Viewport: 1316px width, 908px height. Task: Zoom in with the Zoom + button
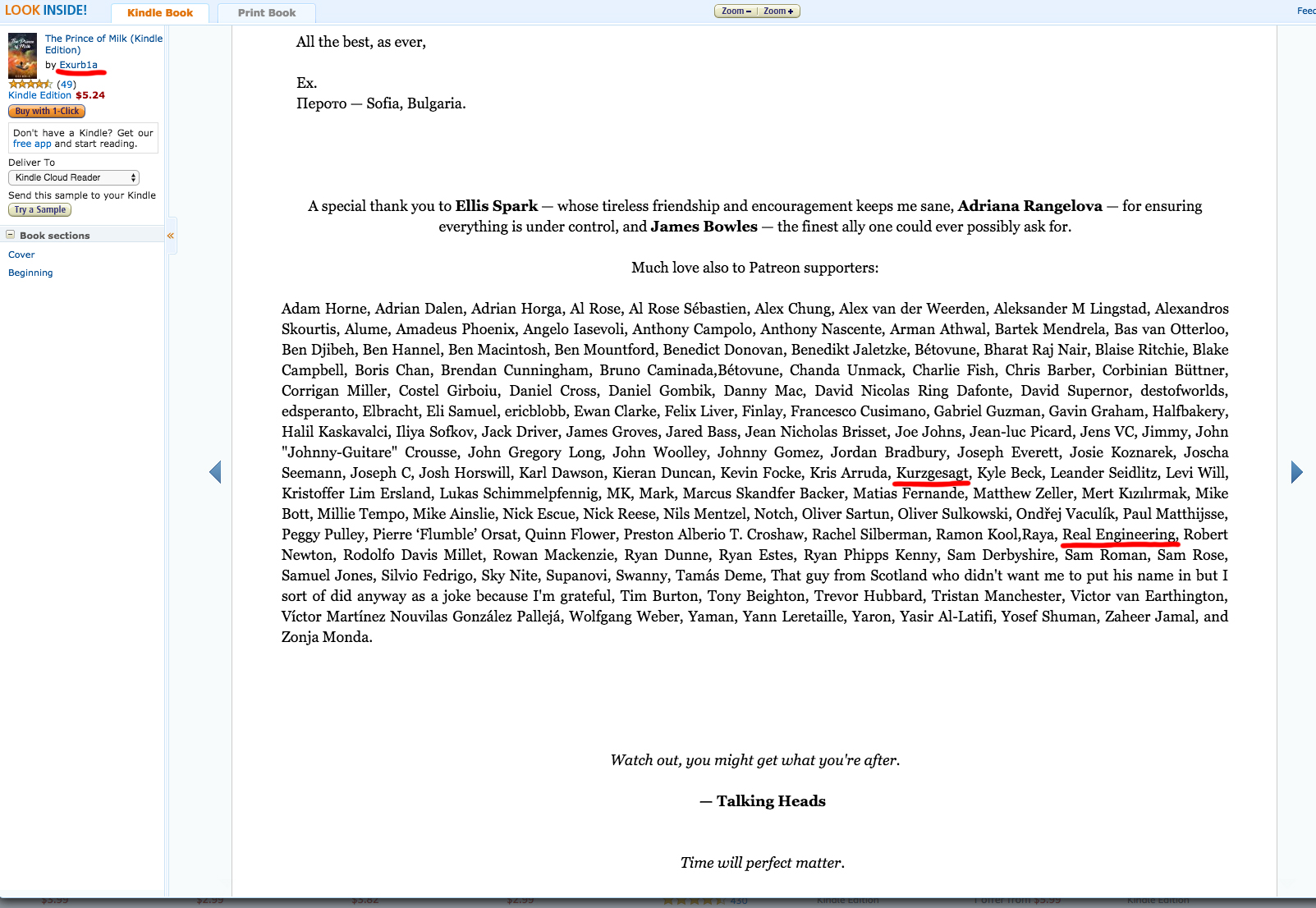pos(778,11)
